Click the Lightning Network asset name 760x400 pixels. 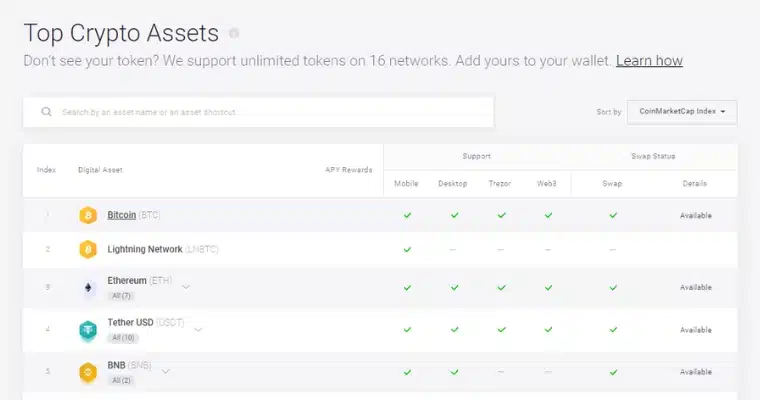click(x=145, y=249)
